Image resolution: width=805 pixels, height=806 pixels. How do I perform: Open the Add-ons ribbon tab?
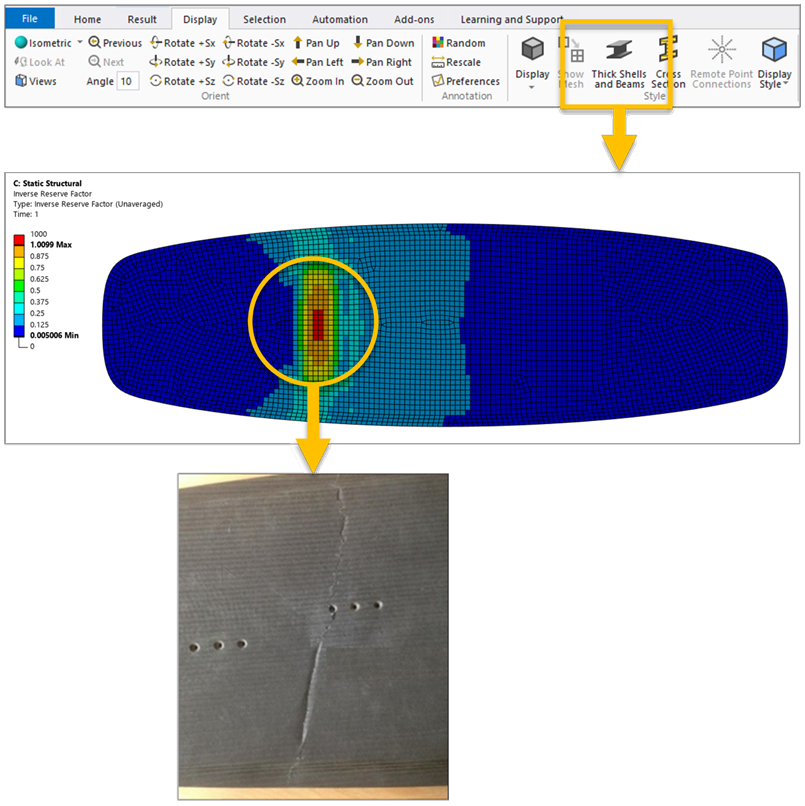(414, 20)
